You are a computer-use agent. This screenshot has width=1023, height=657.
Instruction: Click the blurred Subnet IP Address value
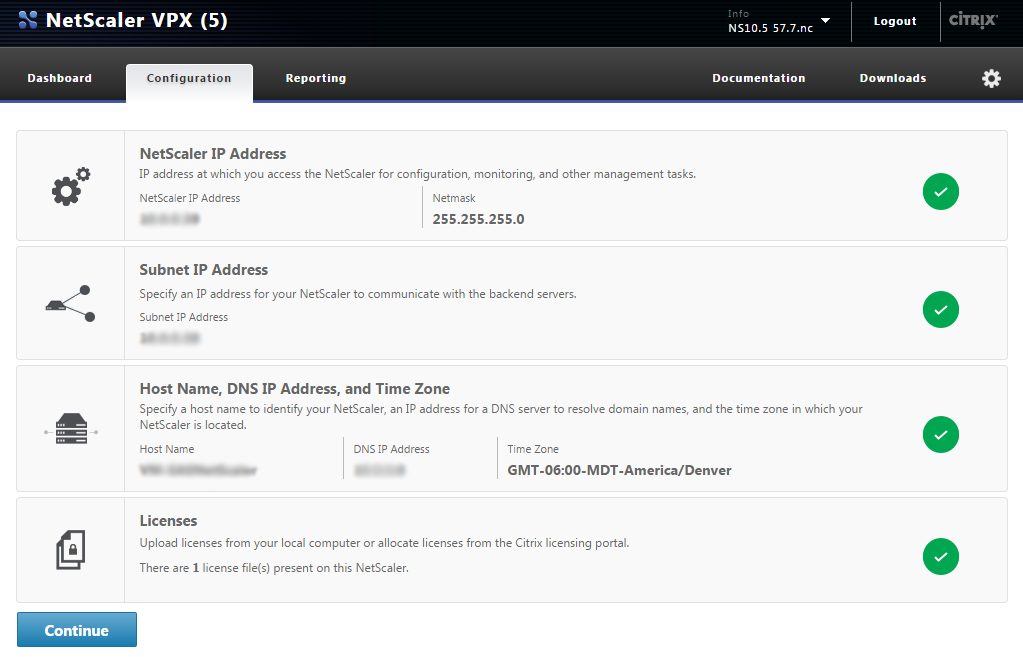pos(170,338)
